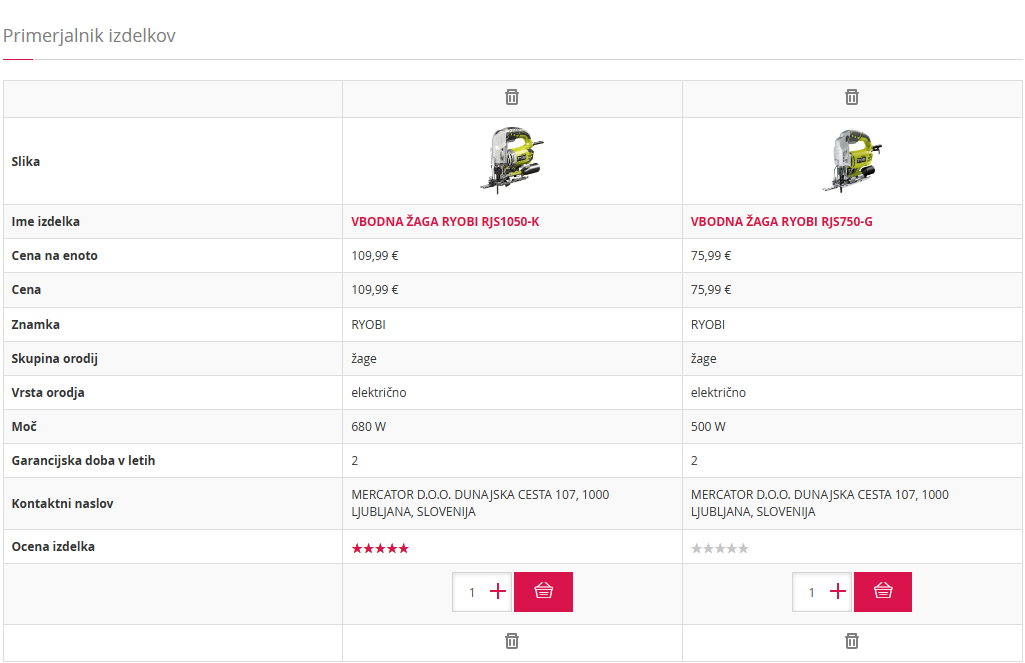Screen dimensions: 1025x663
Task: Click the Mercator contact address for RJS1050-K
Action: point(480,503)
